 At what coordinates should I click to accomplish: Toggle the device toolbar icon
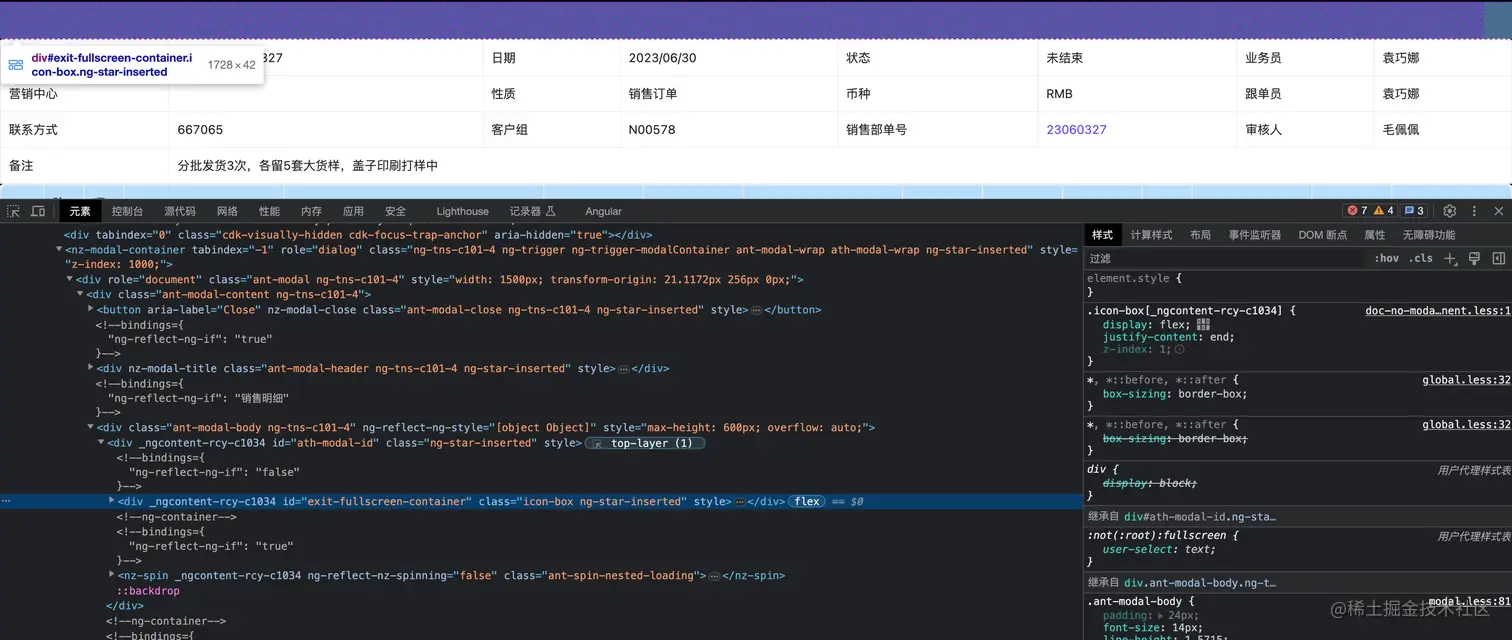(38, 211)
